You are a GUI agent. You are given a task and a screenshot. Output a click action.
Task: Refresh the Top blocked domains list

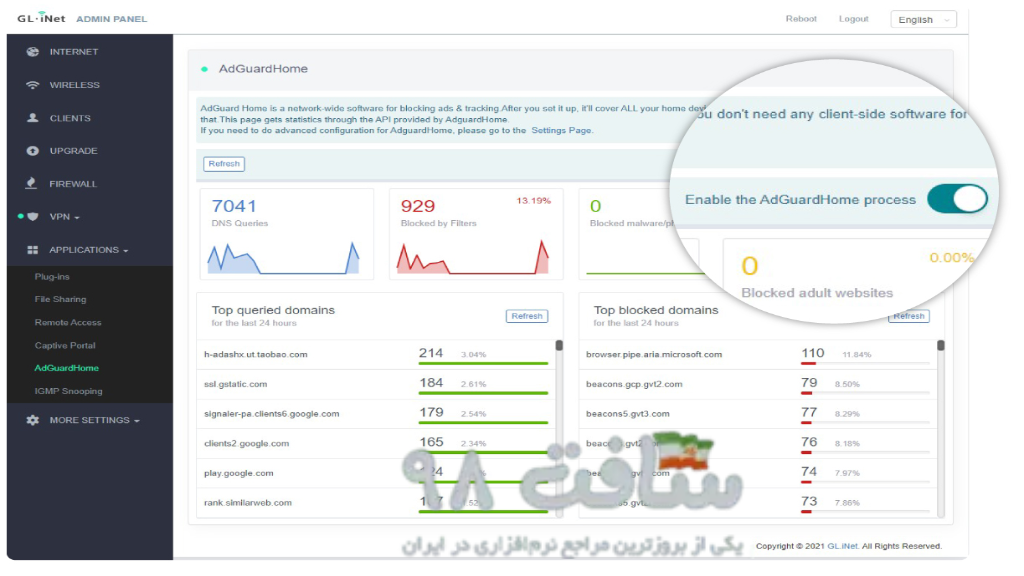908,316
